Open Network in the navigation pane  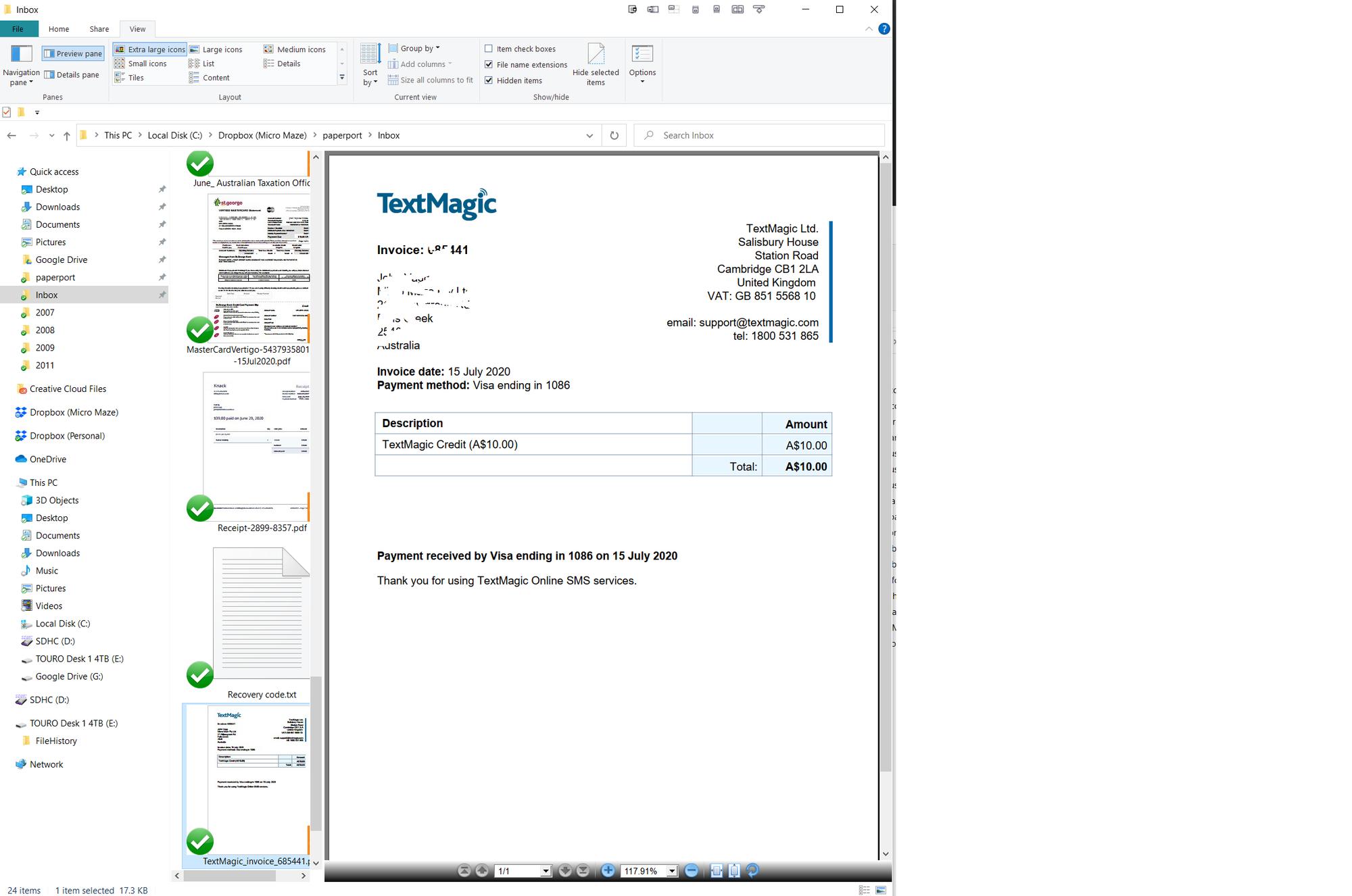coord(46,764)
